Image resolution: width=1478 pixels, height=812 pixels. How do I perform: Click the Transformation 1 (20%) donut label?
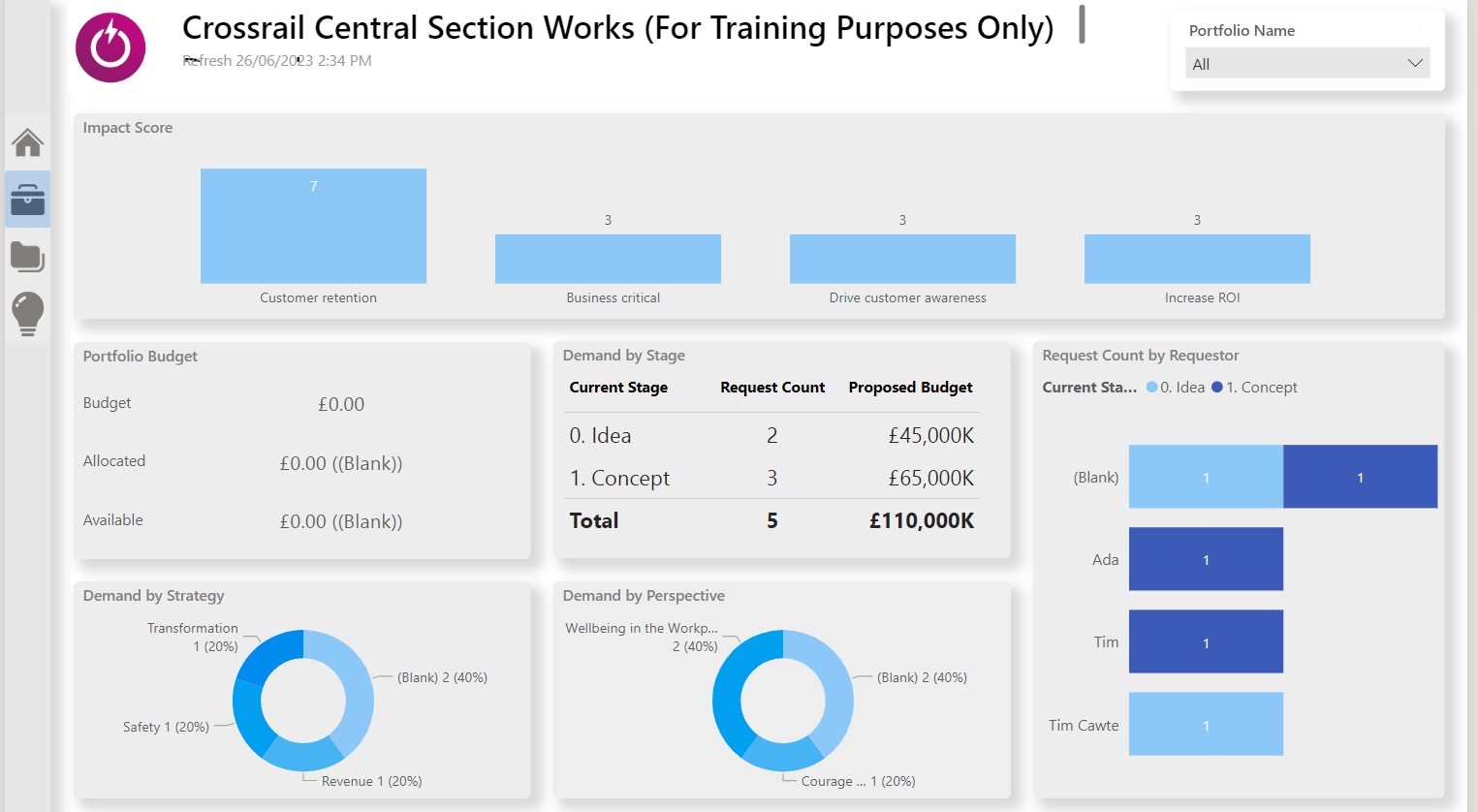point(192,638)
